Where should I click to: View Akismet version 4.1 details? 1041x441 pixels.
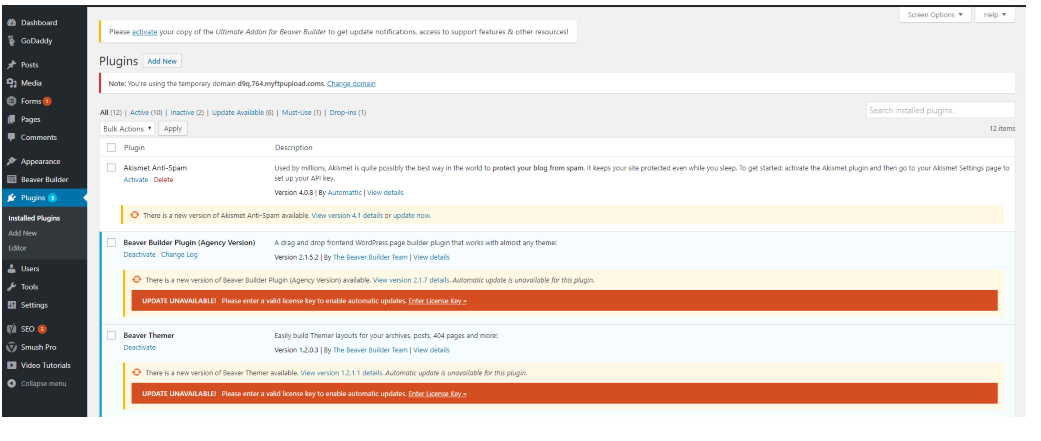[347, 216]
